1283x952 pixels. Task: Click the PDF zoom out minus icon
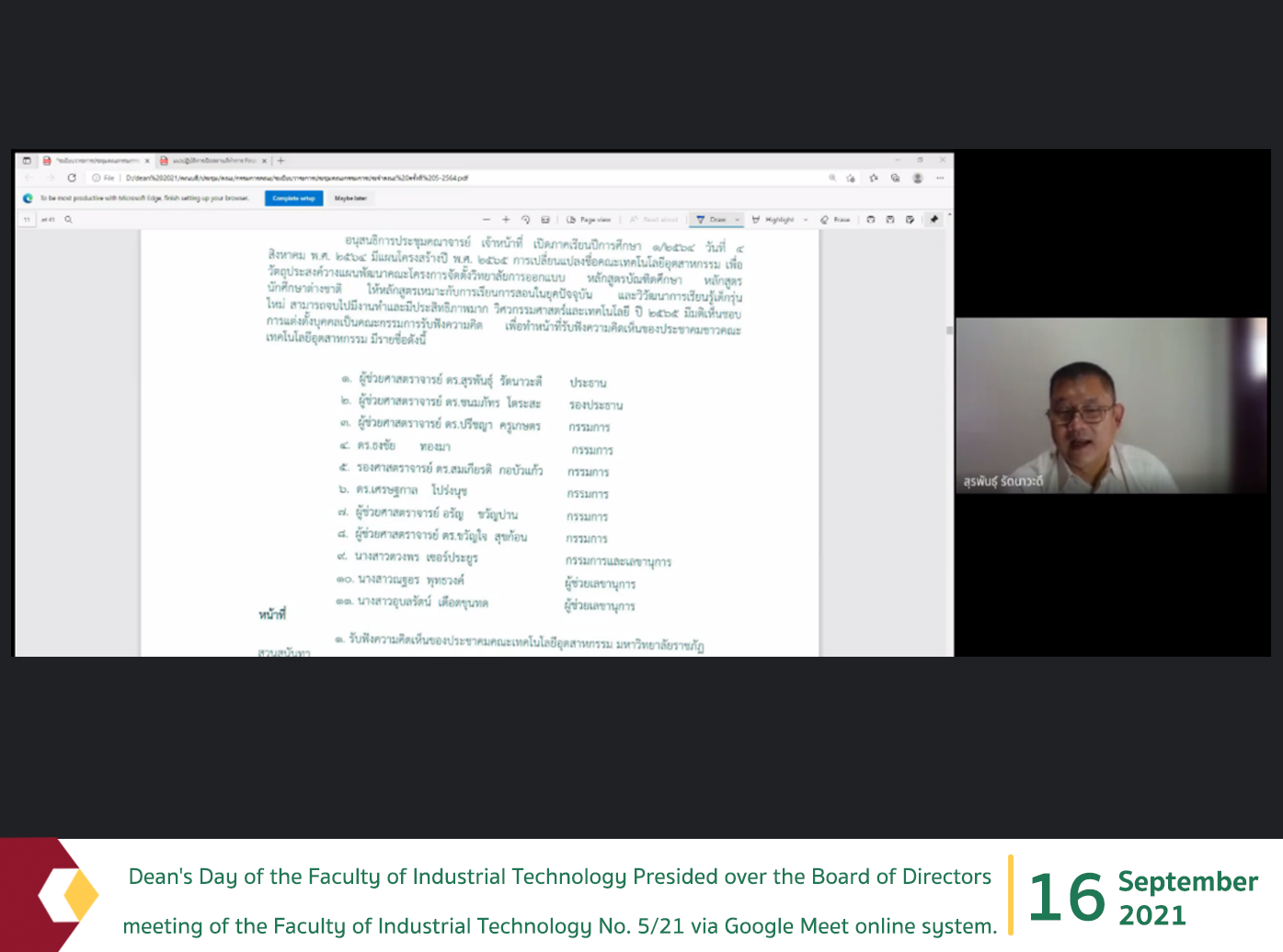coord(487,220)
